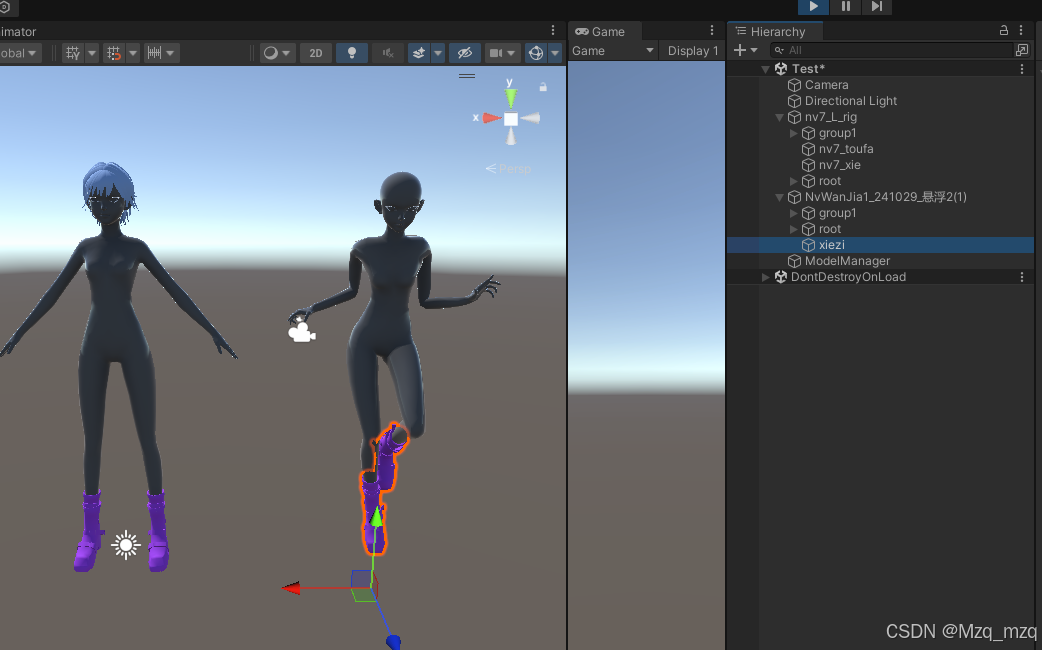Viewport: 1042px width, 650px height.
Task: Mute scene audio via the speaker icon
Action: [387, 52]
